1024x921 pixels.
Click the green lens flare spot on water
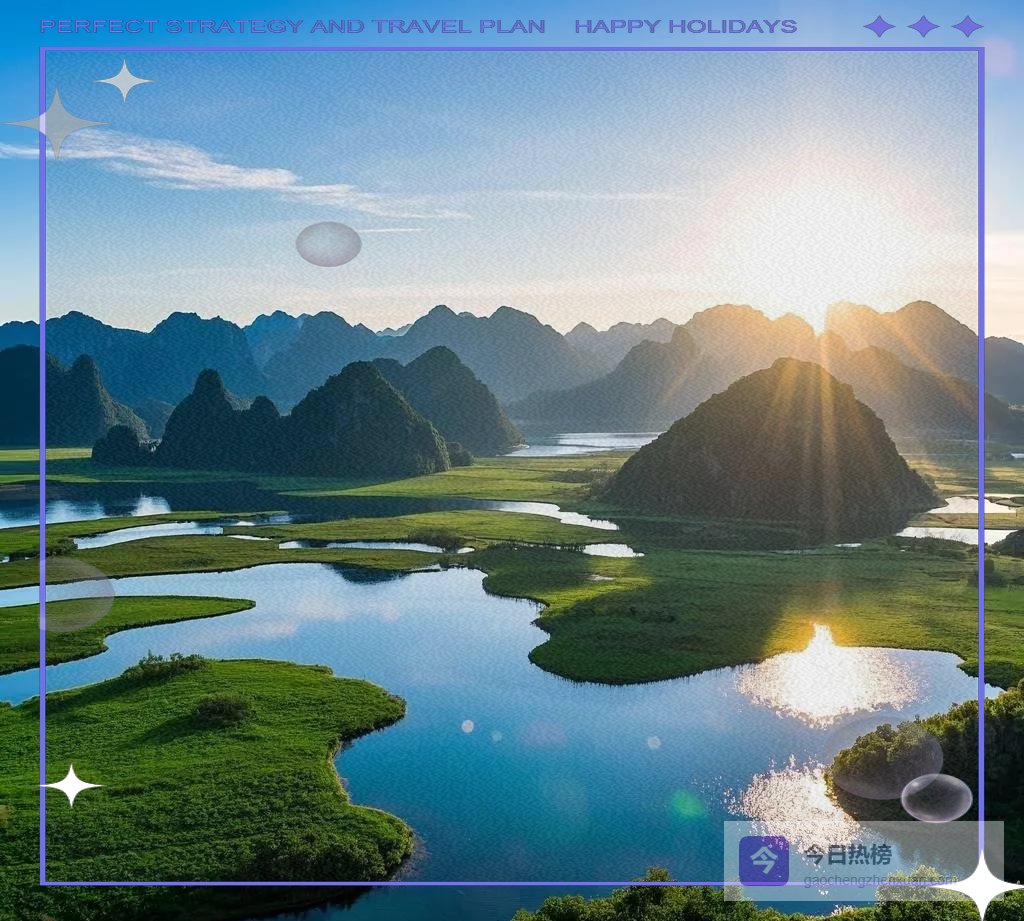coord(687,803)
